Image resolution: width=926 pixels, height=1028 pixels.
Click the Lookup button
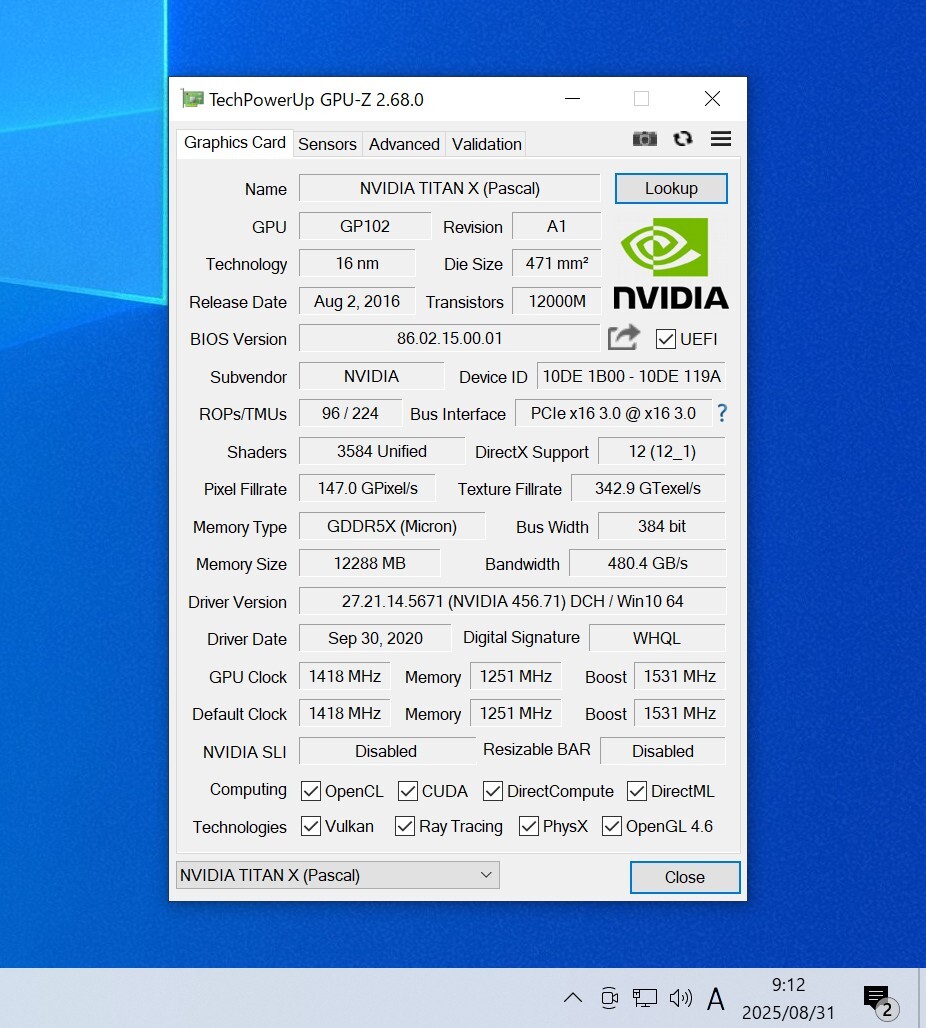(671, 188)
